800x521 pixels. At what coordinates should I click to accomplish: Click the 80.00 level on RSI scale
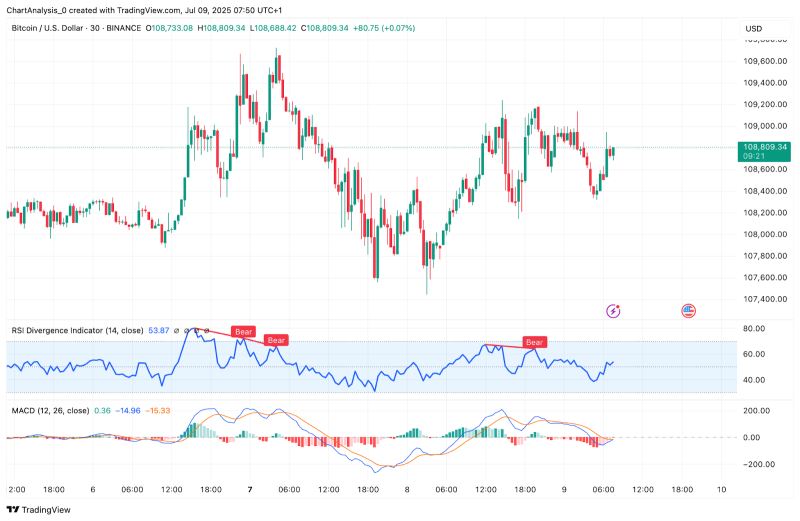pos(753,328)
